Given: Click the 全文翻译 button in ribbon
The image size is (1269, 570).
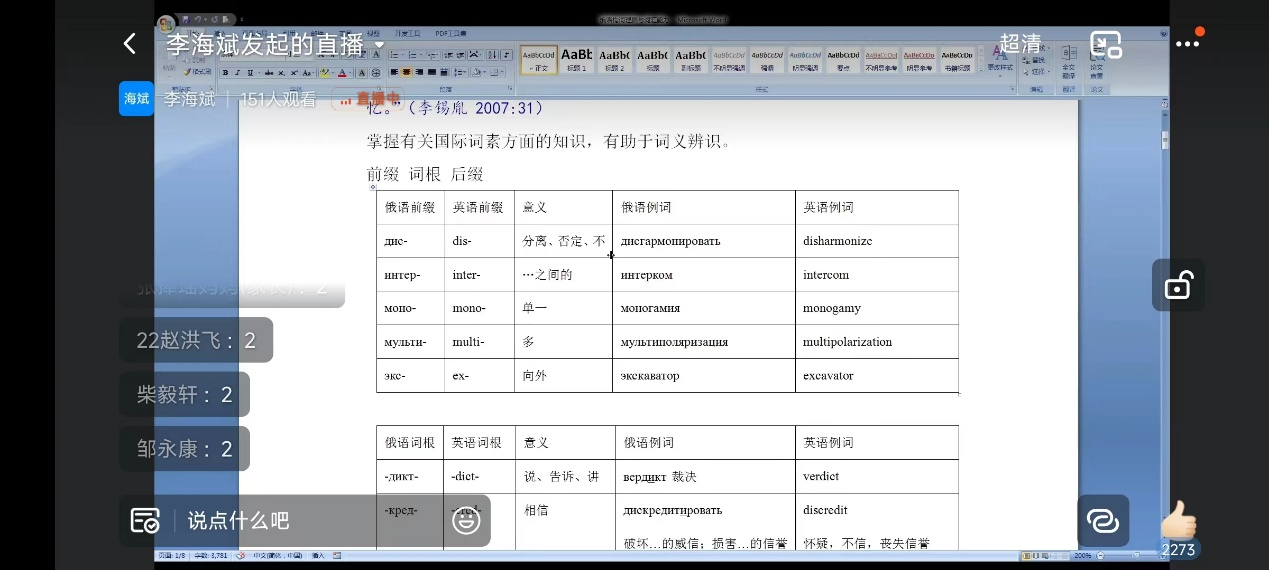Looking at the screenshot, I should [1068, 64].
